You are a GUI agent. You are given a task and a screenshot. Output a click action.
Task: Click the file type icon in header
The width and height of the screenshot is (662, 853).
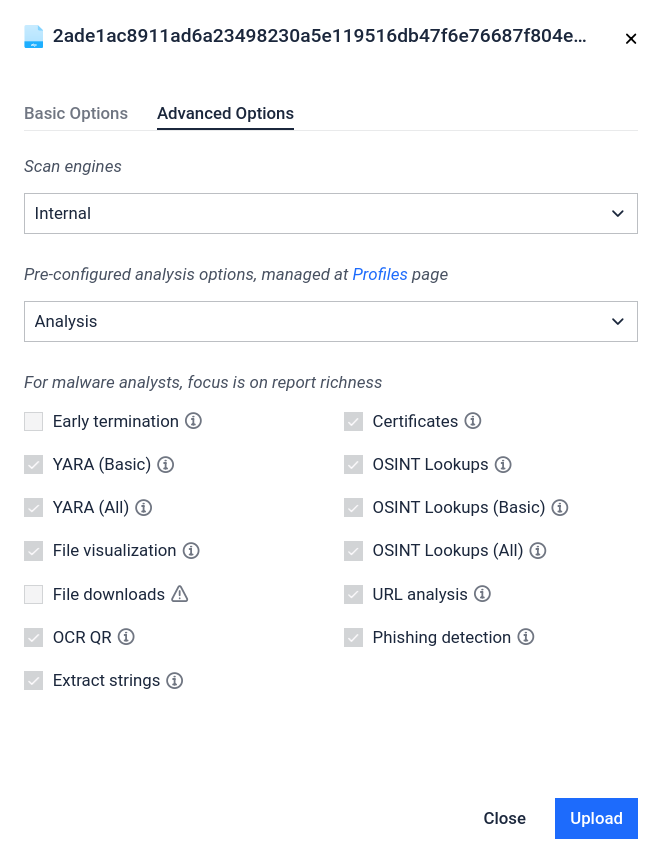tap(34, 37)
